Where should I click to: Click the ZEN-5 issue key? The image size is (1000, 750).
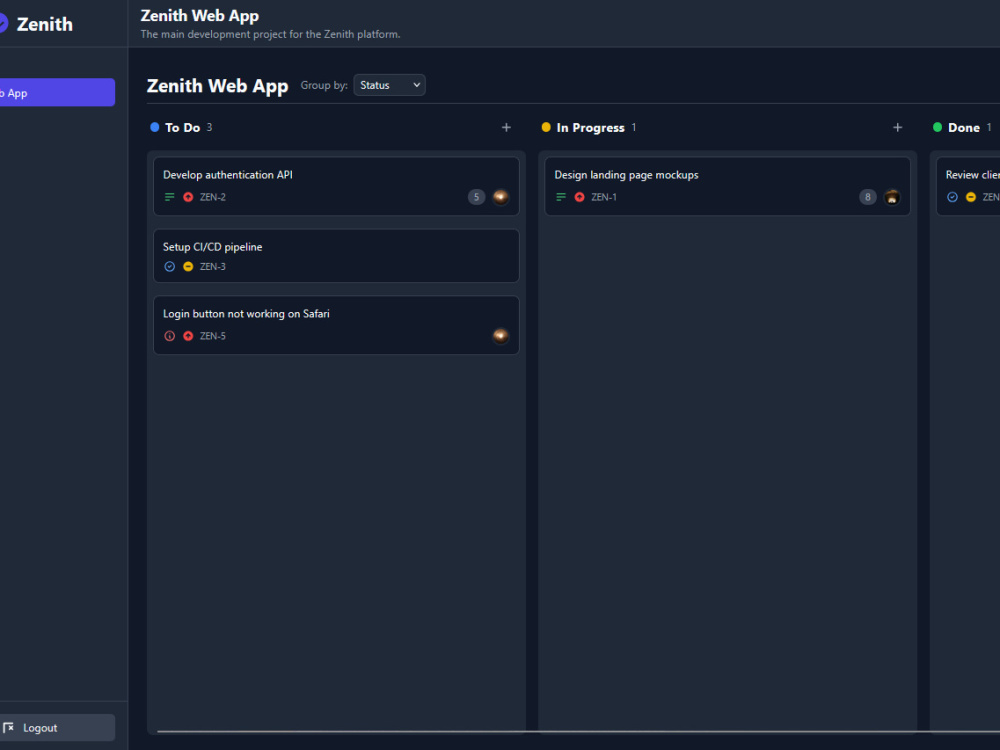(213, 336)
